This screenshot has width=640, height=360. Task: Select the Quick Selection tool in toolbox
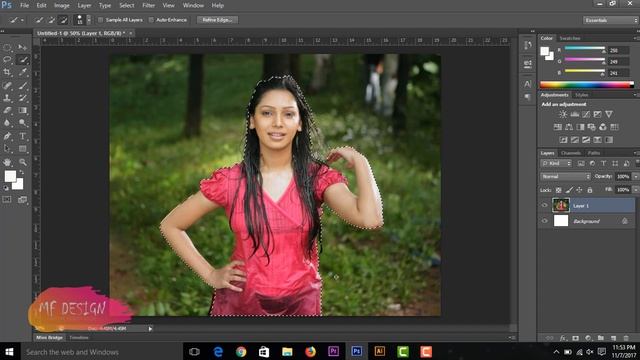coord(23,60)
